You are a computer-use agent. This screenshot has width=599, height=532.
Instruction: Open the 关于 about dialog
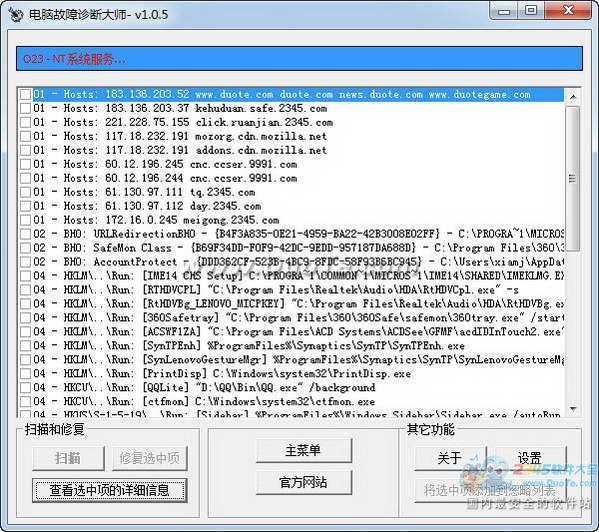450,458
